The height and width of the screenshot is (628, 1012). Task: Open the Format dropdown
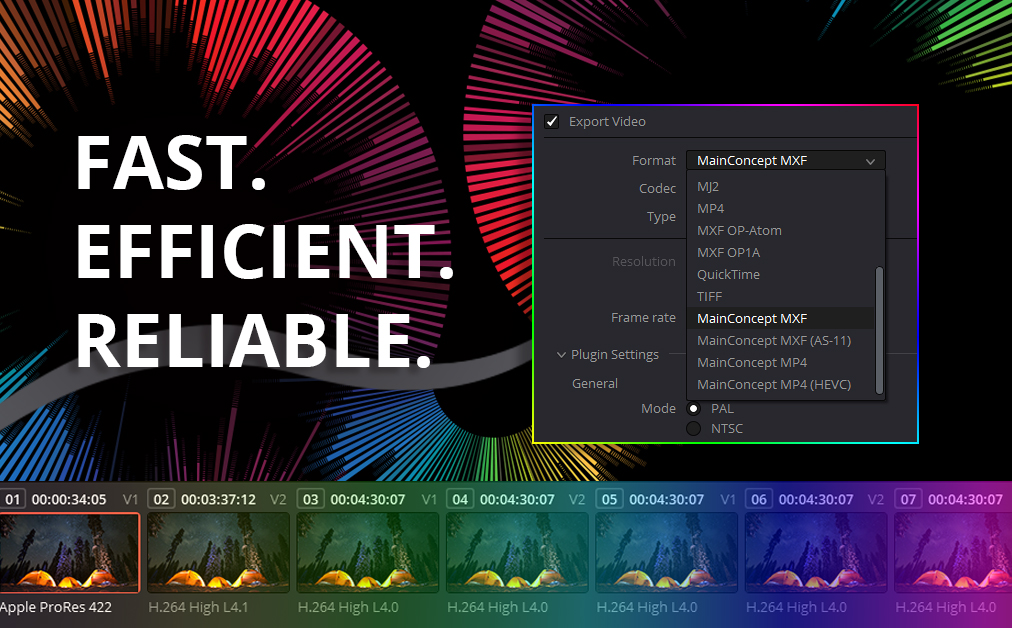click(785, 160)
